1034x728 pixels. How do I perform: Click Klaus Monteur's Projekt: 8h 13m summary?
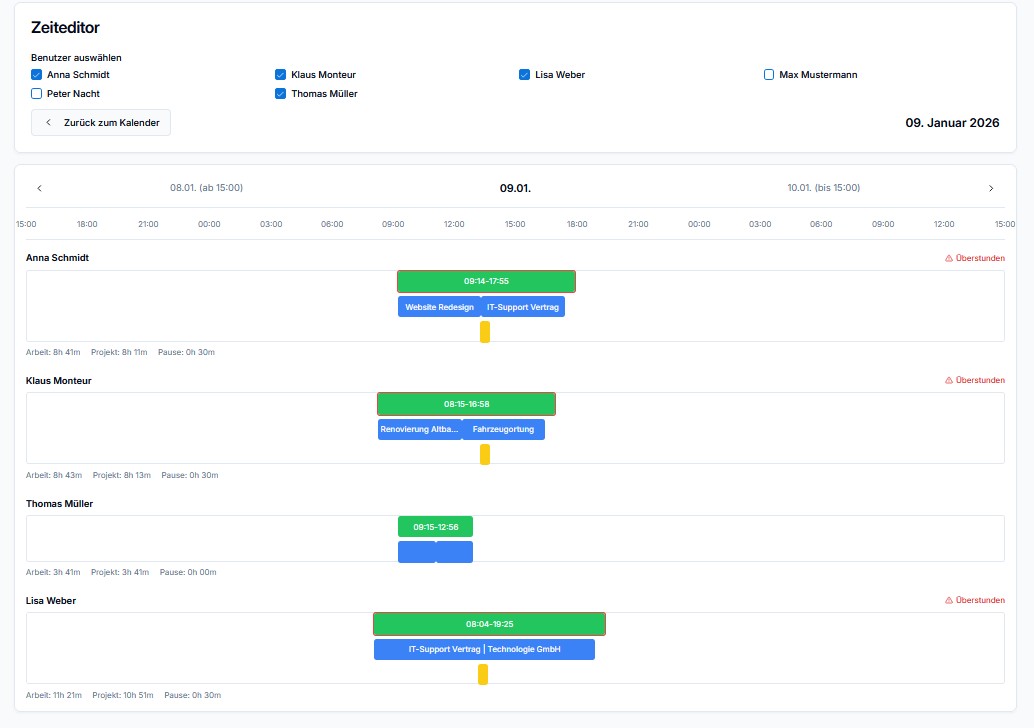click(122, 475)
